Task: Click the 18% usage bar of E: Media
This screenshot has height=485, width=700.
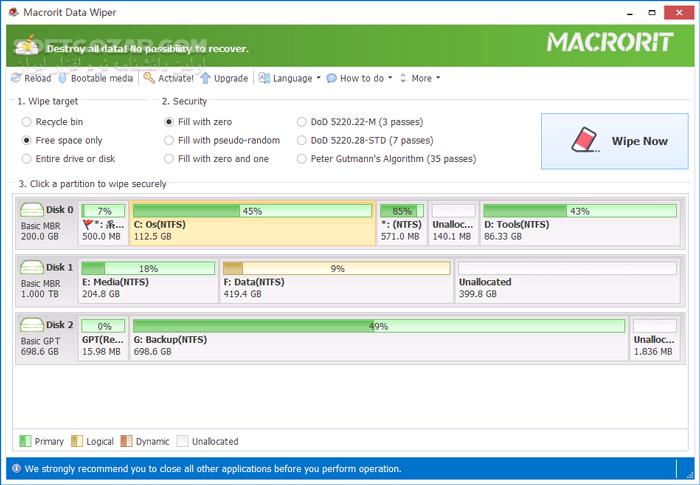Action: click(x=148, y=268)
